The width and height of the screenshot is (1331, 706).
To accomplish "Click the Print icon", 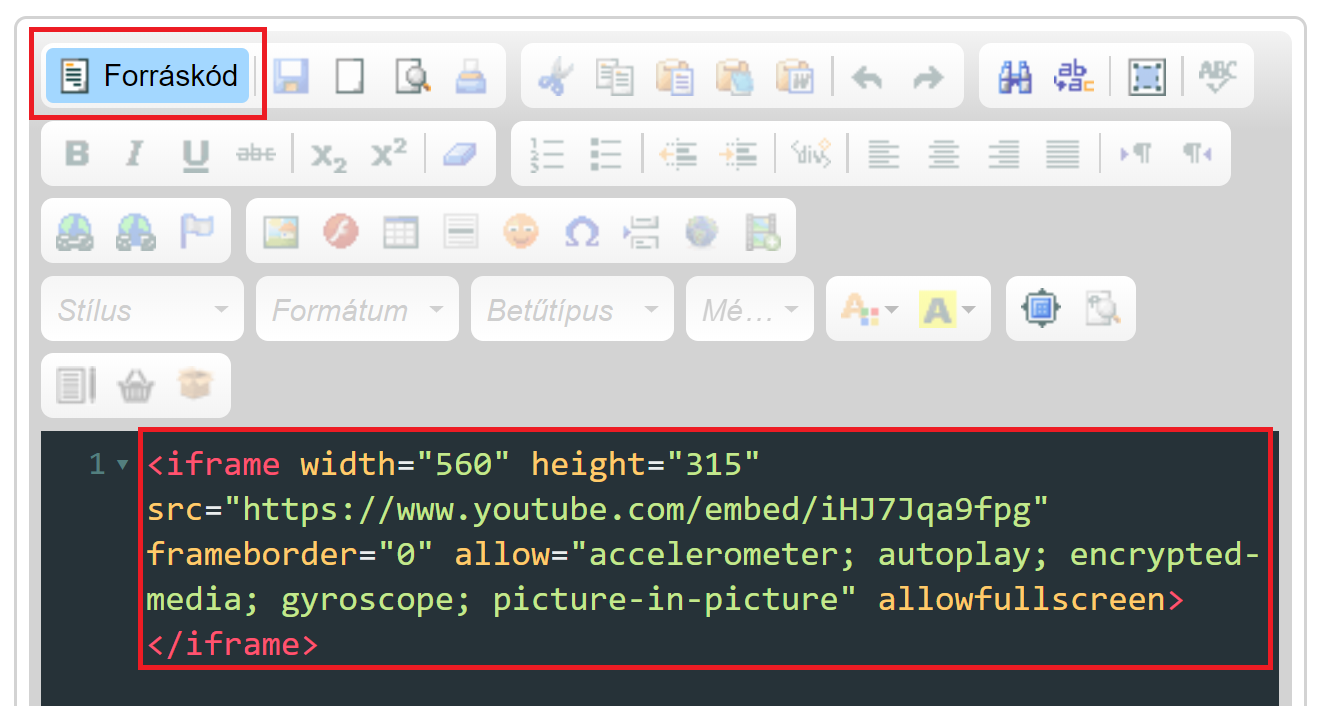I will [471, 76].
